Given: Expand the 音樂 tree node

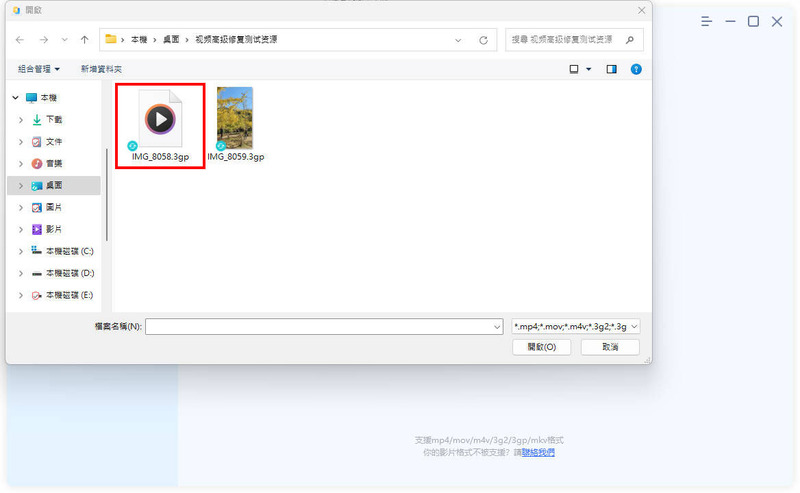Looking at the screenshot, I should coord(21,164).
